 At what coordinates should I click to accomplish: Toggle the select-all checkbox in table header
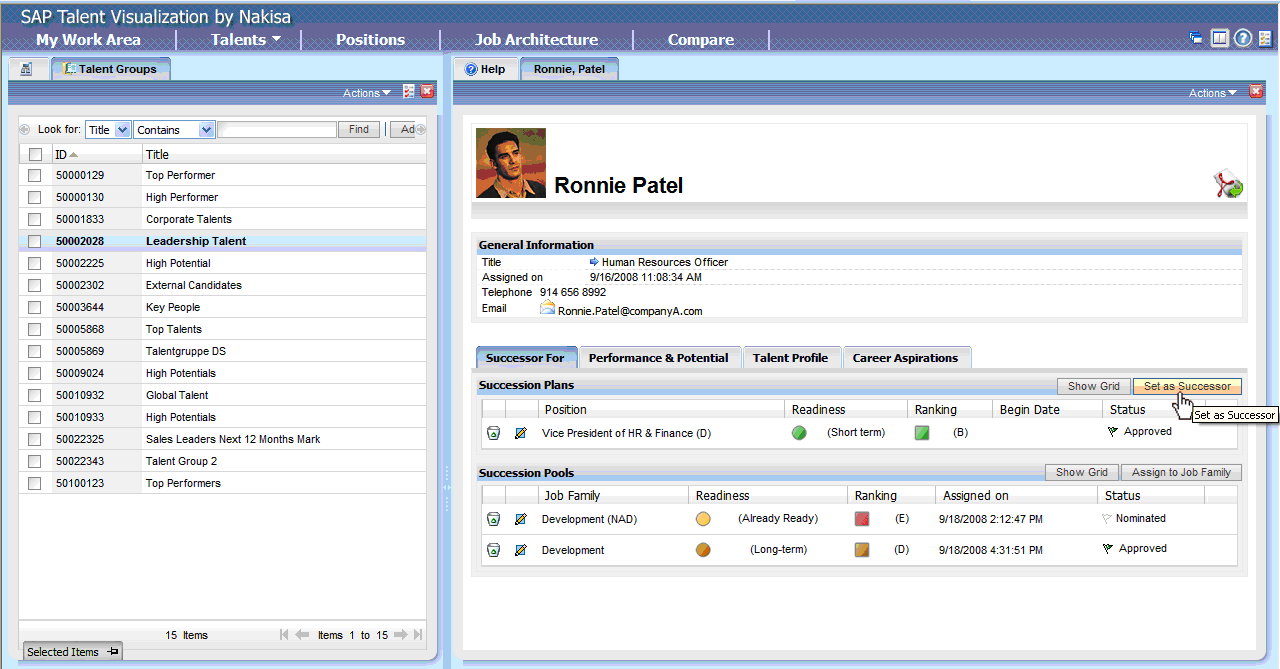point(36,155)
